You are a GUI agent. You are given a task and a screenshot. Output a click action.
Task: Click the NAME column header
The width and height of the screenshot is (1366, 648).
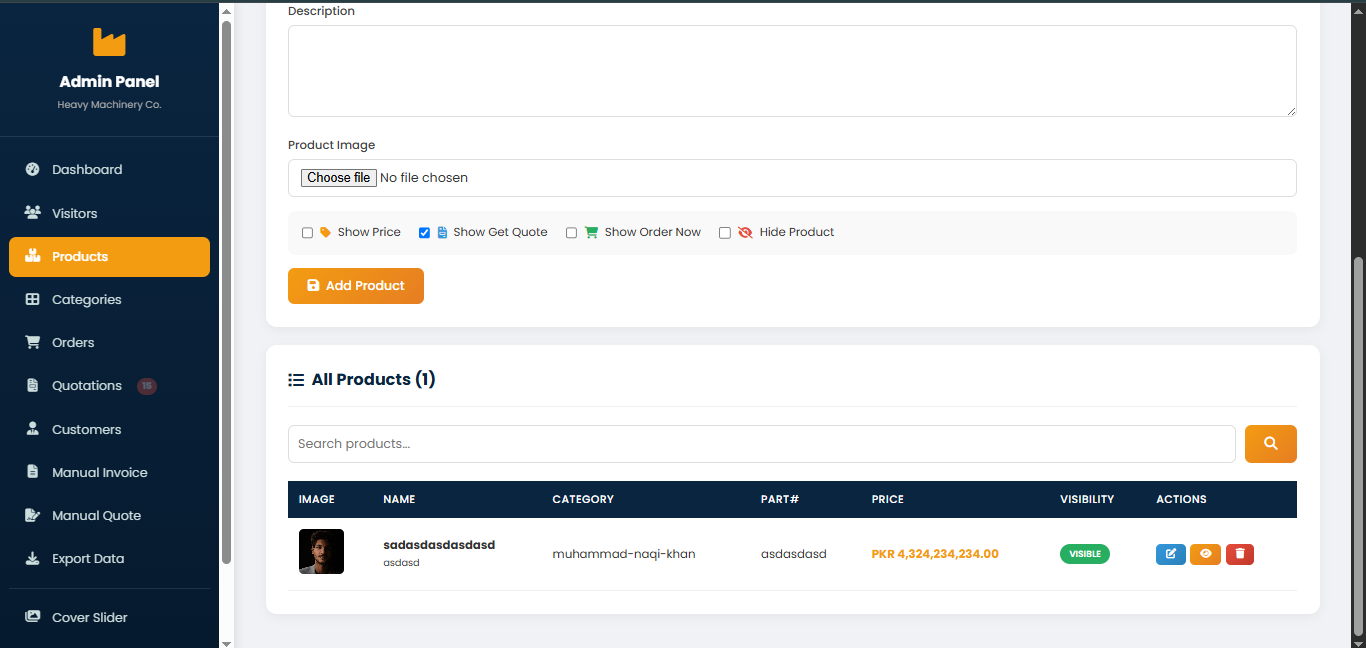tap(399, 499)
